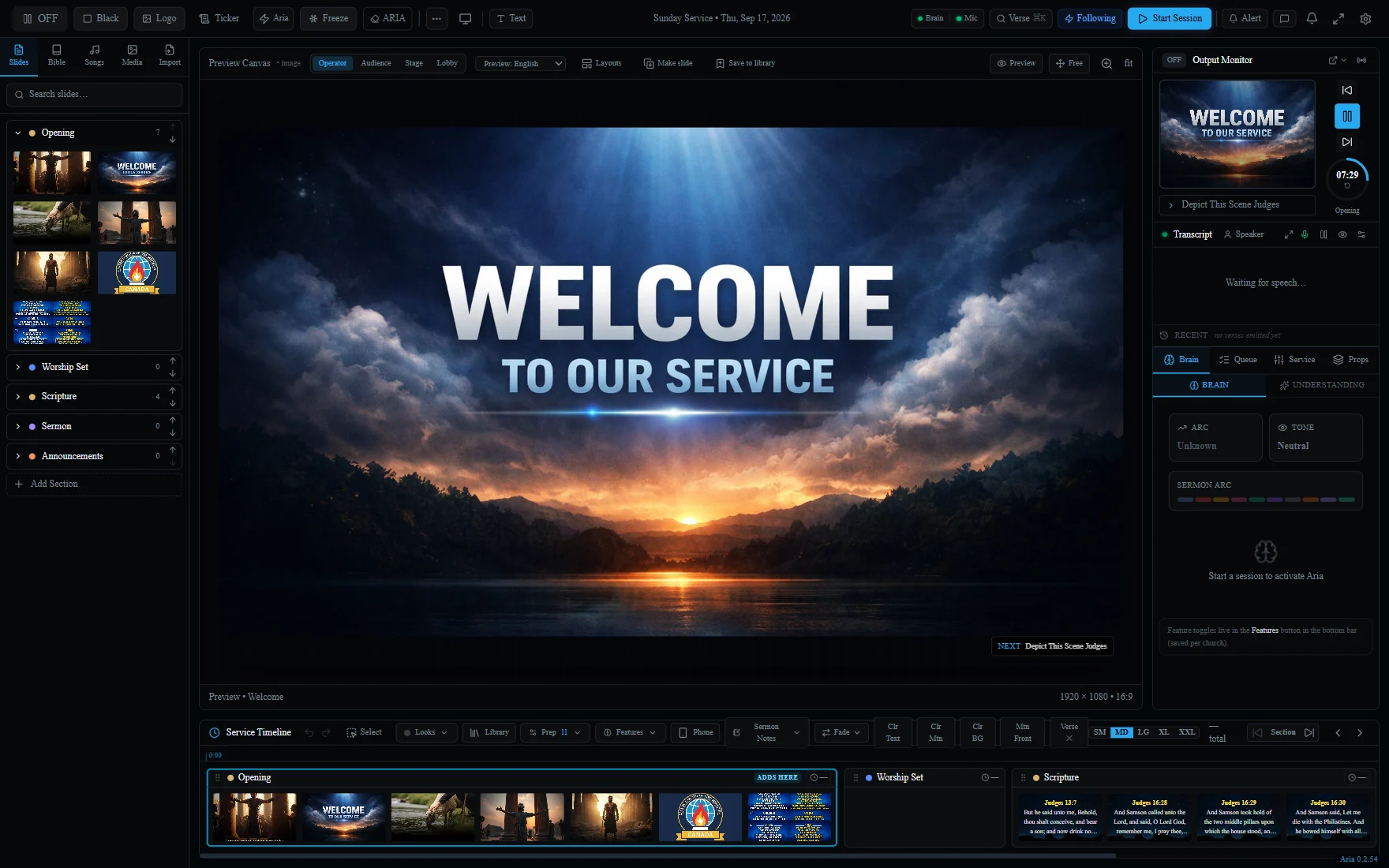Enter fullscreen with the expand arrows icon
1389x868 pixels.
click(1338, 18)
